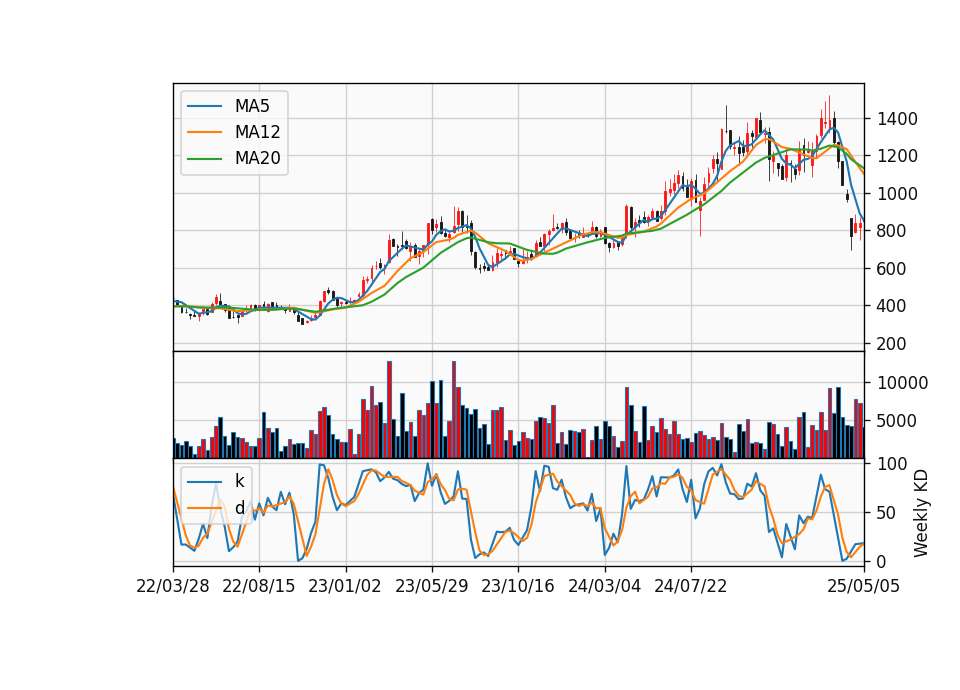Click the 22/08/15 date tick label
Image resolution: width=960 pixels, height=690 pixels.
click(x=258, y=587)
